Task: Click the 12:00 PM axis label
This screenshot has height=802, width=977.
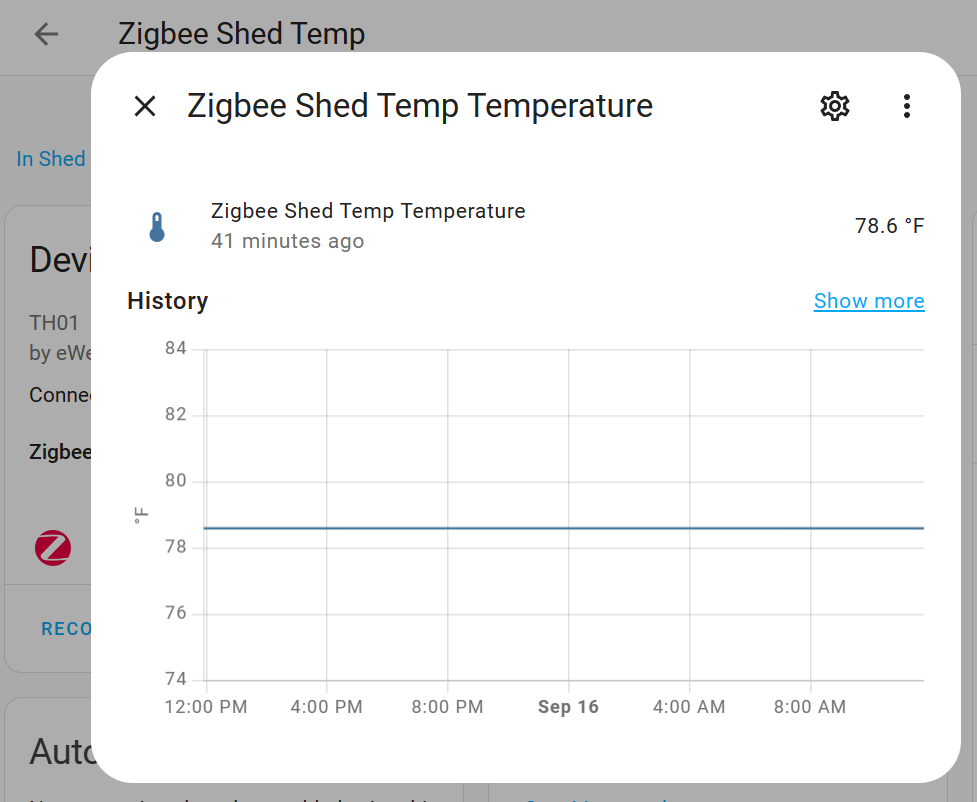Action: coord(205,706)
